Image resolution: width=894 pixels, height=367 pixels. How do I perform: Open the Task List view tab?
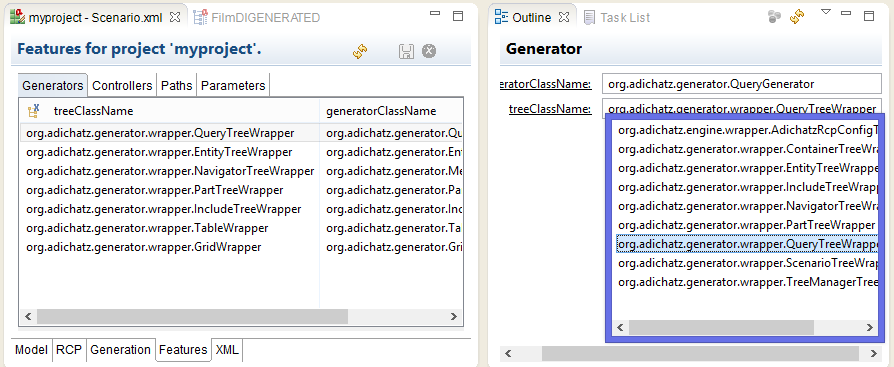point(617,18)
